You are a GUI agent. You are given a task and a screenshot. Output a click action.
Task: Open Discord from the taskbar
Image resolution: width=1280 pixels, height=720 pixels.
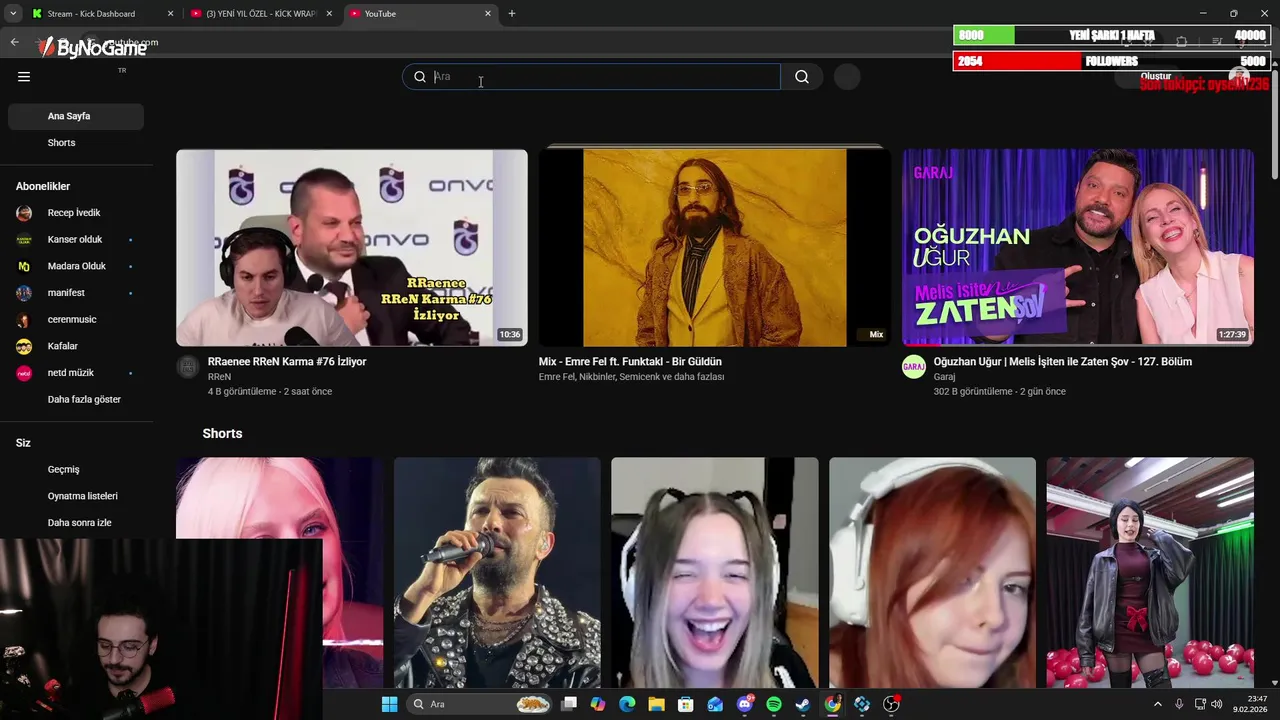click(x=745, y=704)
